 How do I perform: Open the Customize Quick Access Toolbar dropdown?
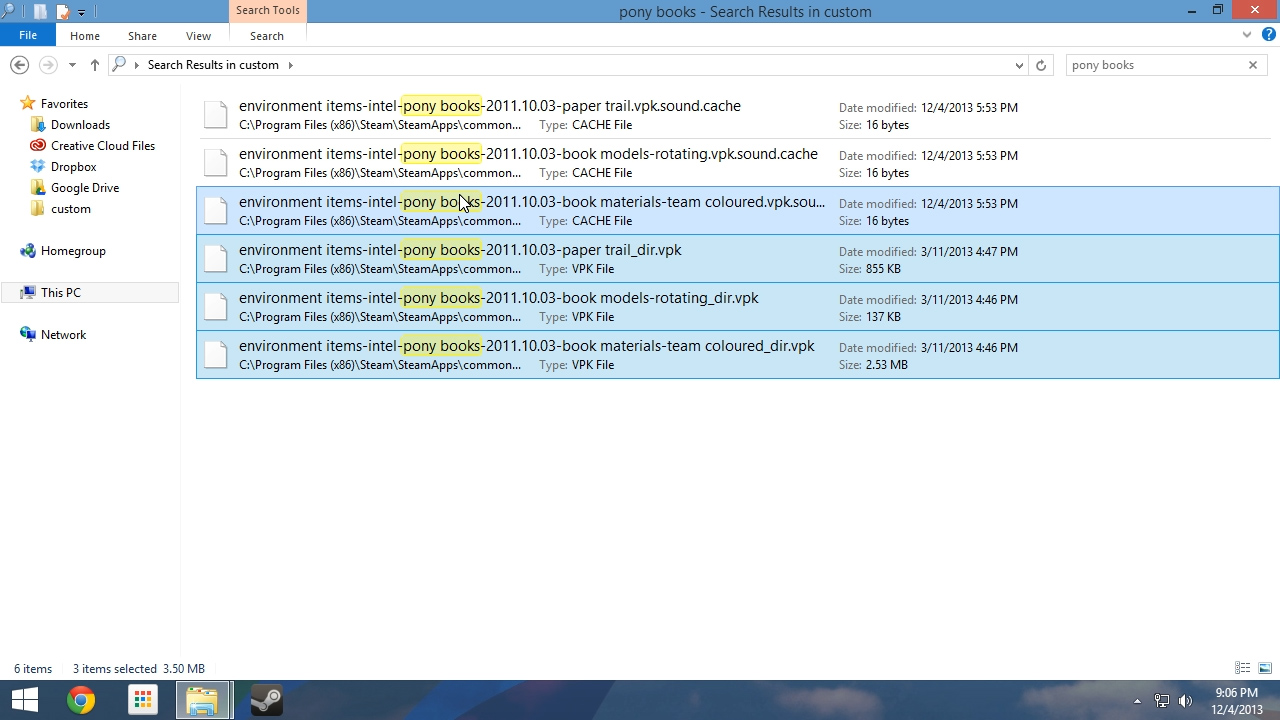click(82, 13)
